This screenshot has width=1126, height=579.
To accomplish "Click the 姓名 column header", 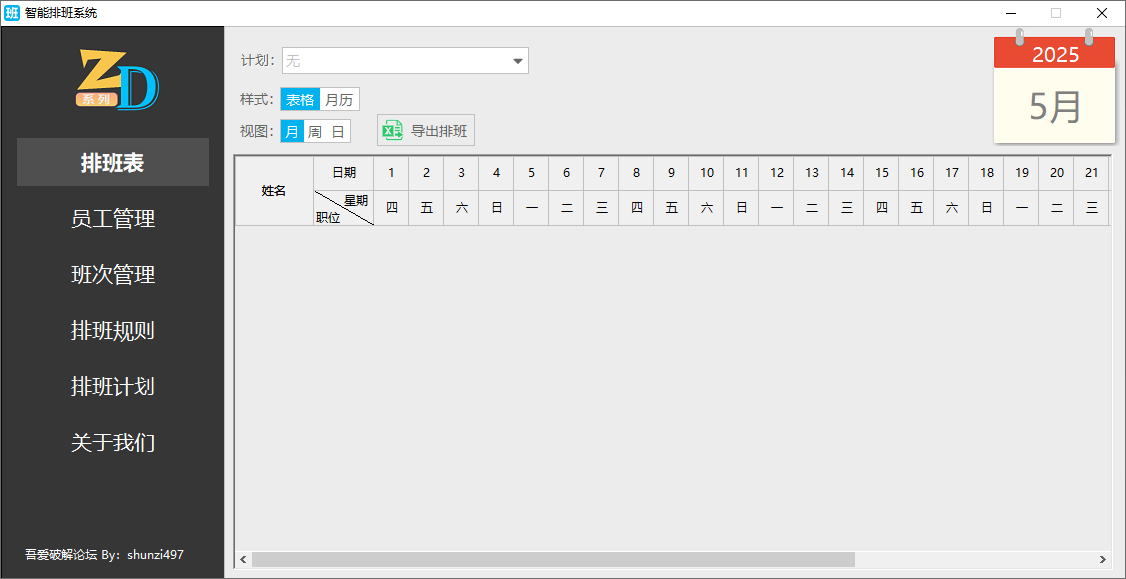I will tap(274, 191).
